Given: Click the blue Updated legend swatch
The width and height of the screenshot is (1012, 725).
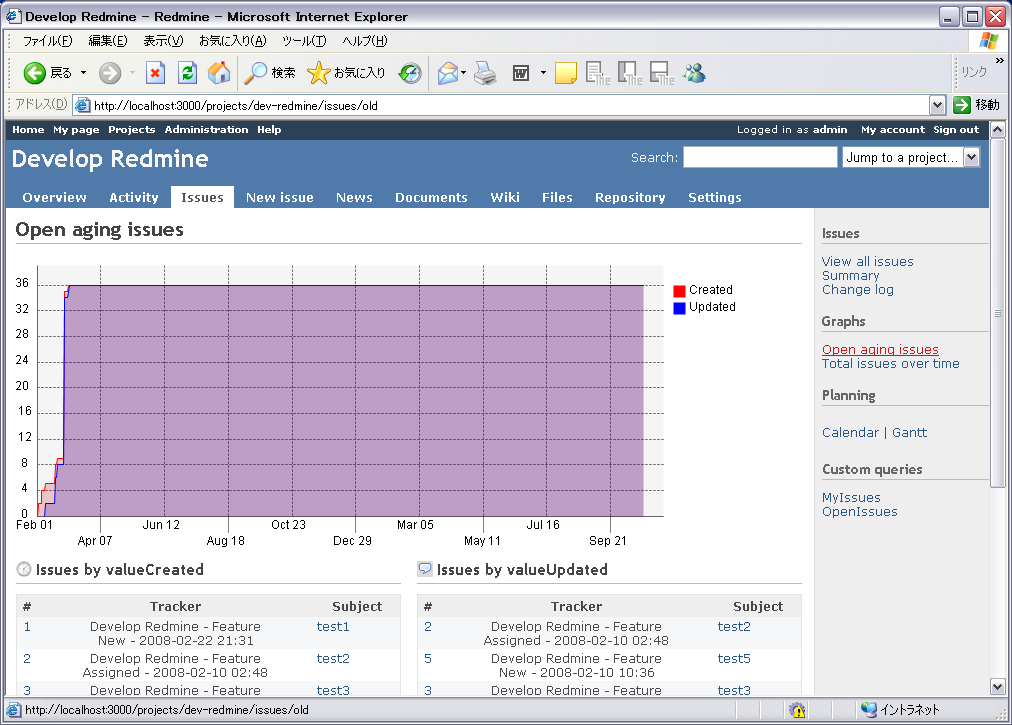Looking at the screenshot, I should [679, 308].
